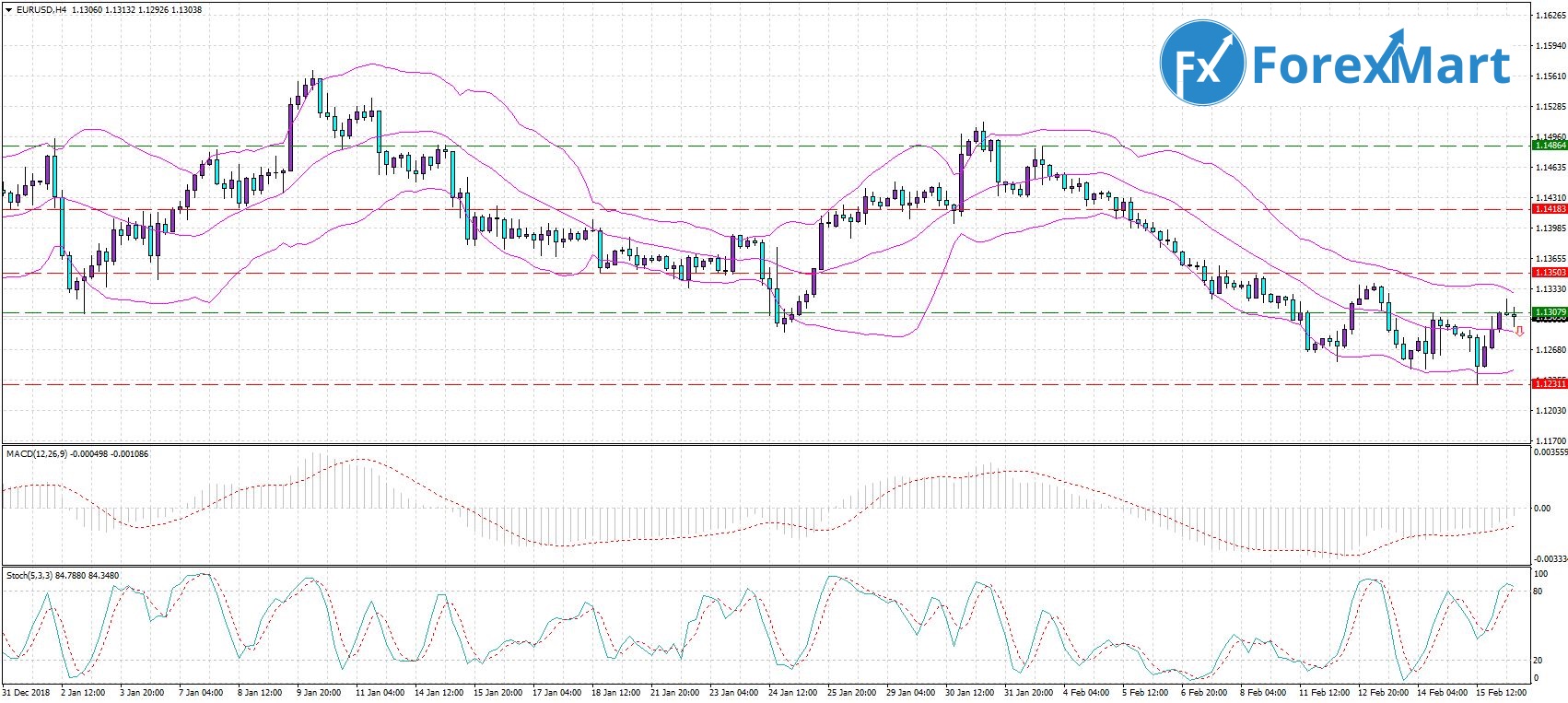1568x703 pixels.
Task: Click the 1.16265 price scale value
Action: click(1550, 16)
